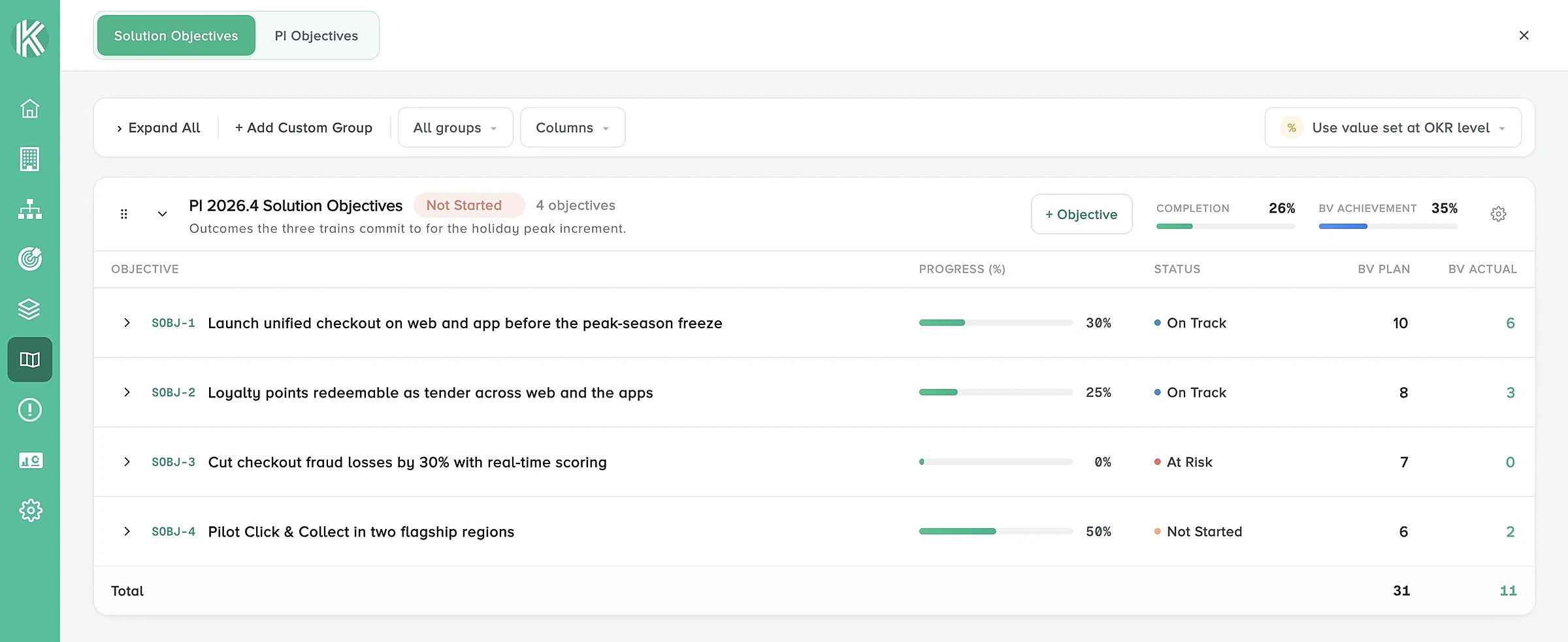Open the All groups dropdown
The height and width of the screenshot is (642, 1568).
coord(455,127)
